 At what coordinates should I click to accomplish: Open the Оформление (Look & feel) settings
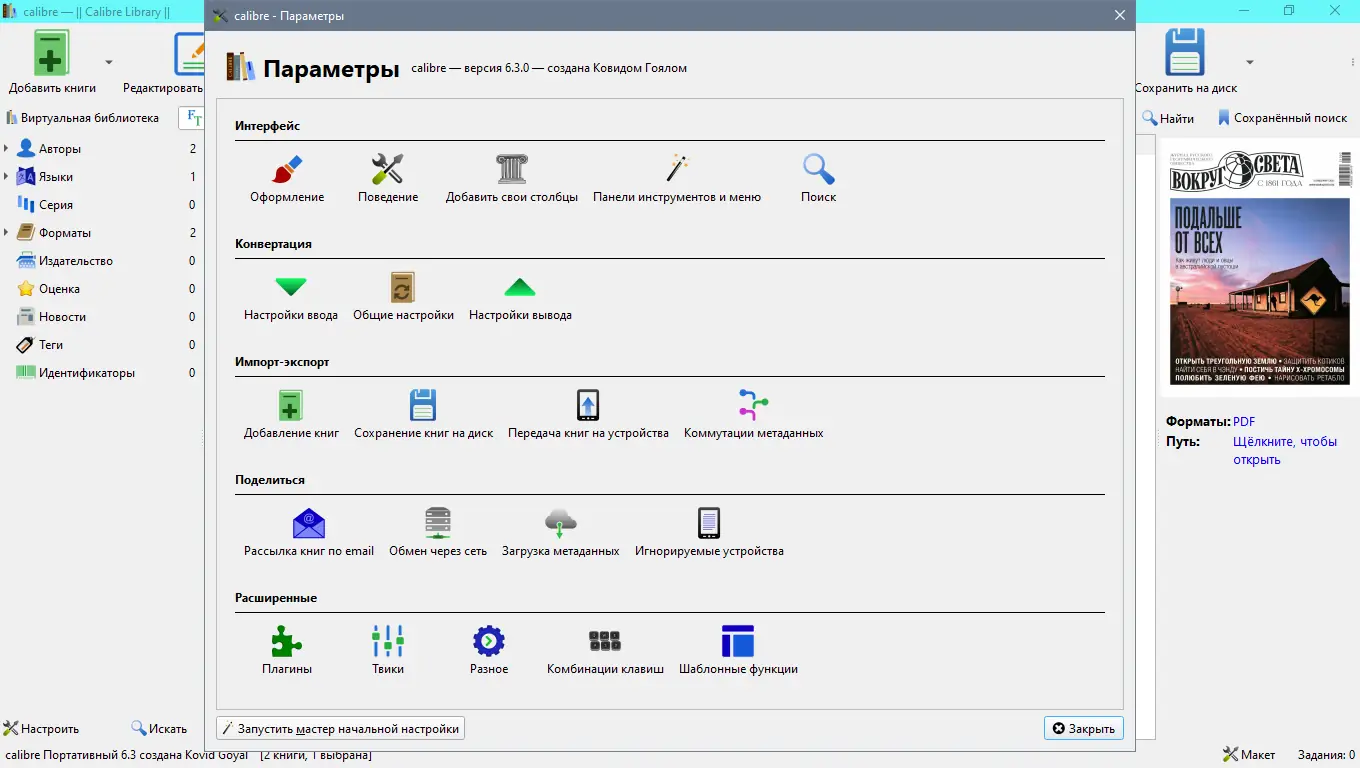click(287, 179)
